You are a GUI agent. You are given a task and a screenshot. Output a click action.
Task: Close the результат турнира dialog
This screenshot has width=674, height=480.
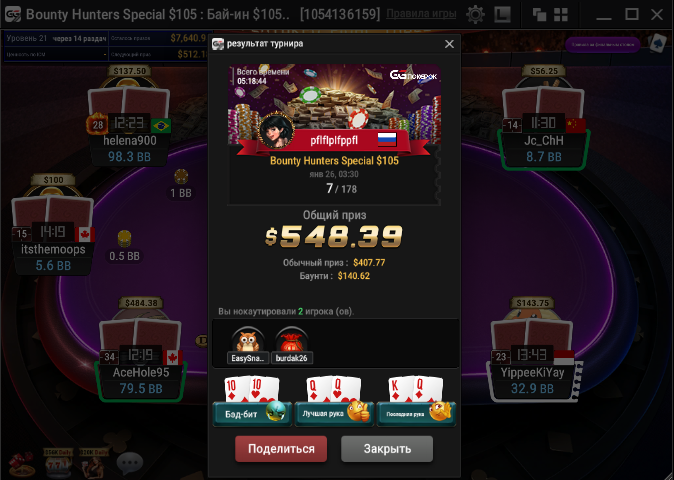[x=449, y=44]
